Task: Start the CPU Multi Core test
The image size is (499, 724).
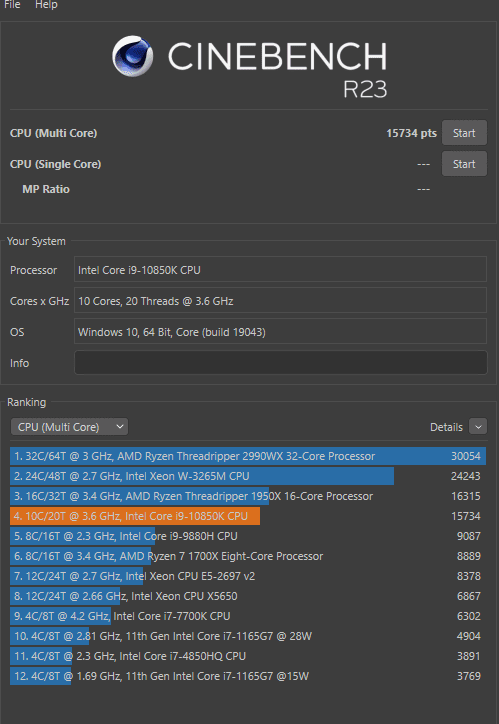Action: [464, 133]
